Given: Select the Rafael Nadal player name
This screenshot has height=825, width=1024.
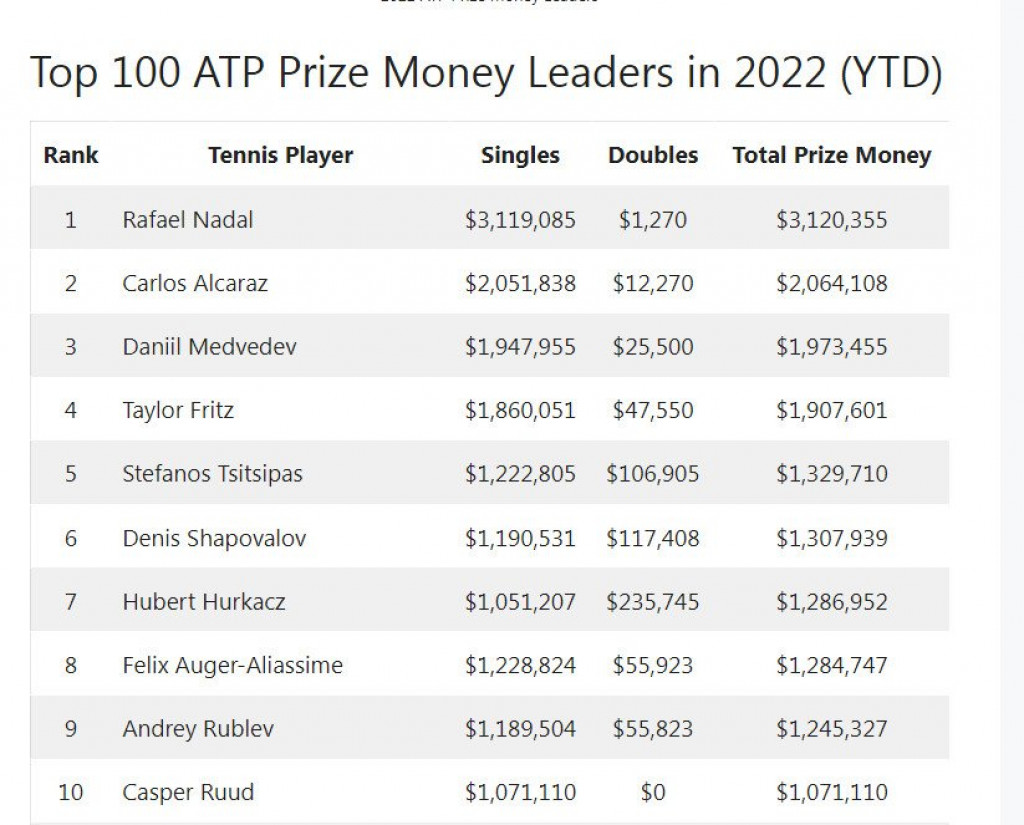Looking at the screenshot, I should (x=188, y=219).
